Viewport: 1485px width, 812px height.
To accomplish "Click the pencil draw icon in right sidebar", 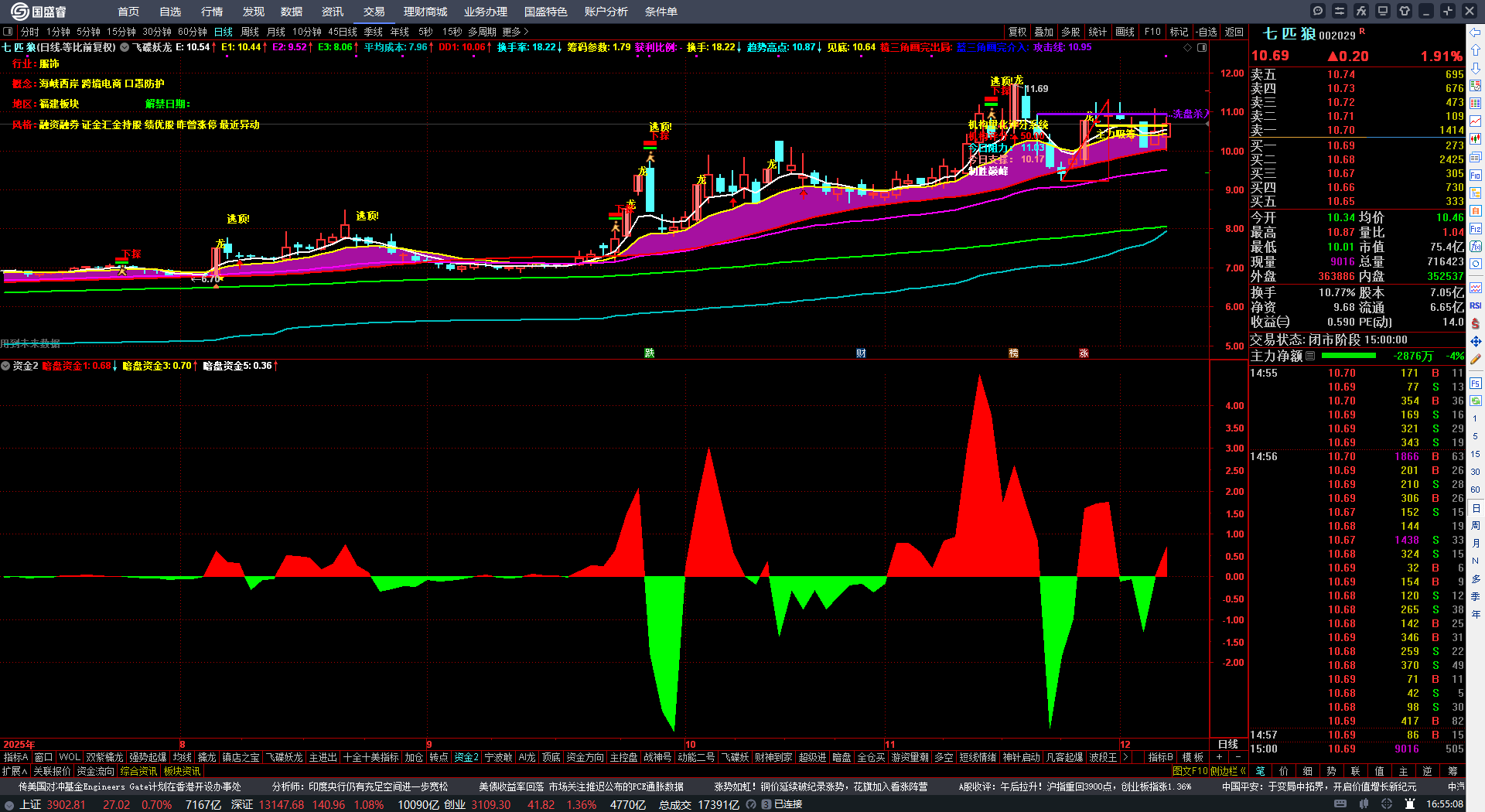I will click(1476, 359).
